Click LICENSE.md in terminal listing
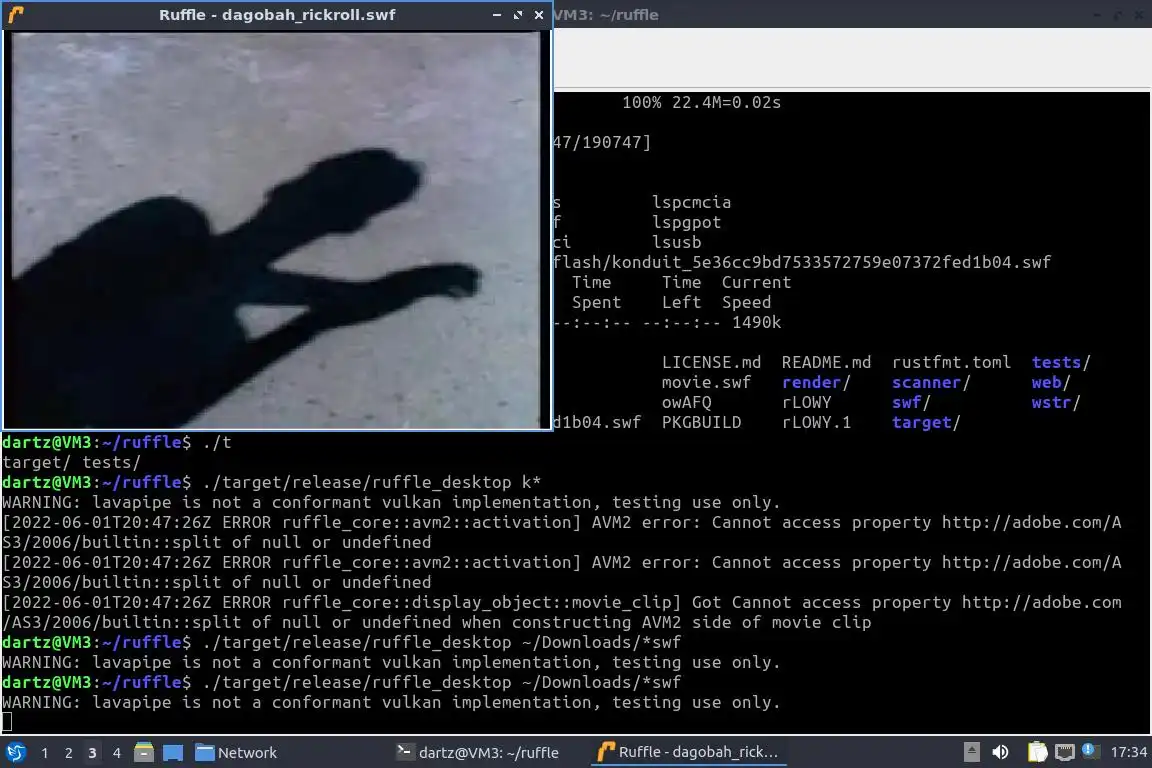 (x=711, y=362)
